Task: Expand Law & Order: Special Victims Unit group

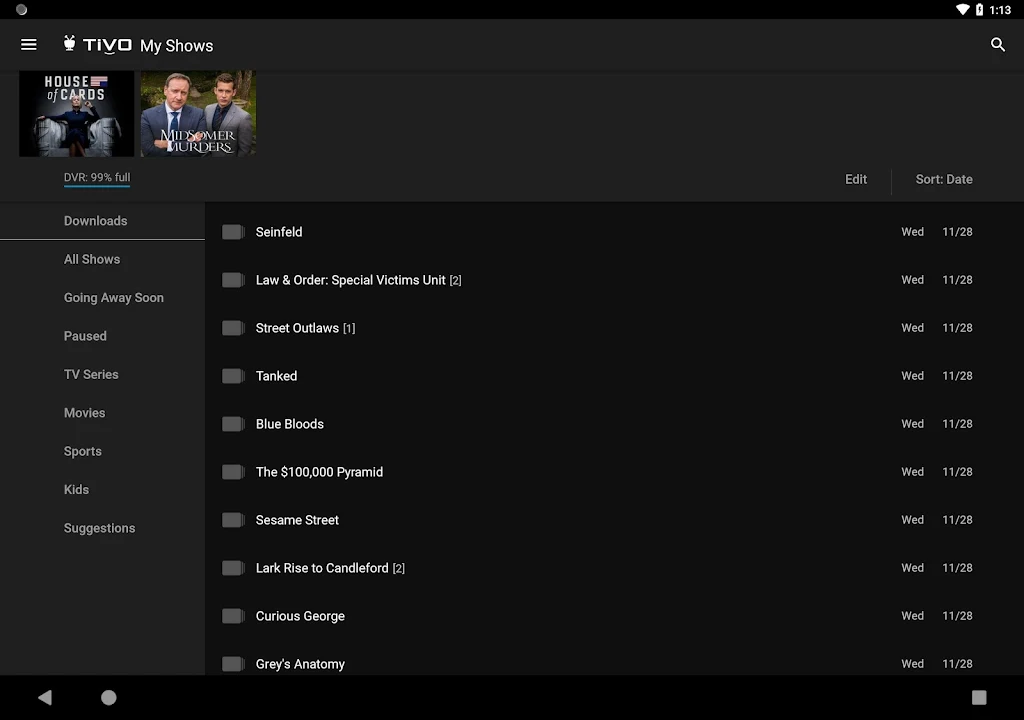Action: click(x=358, y=280)
